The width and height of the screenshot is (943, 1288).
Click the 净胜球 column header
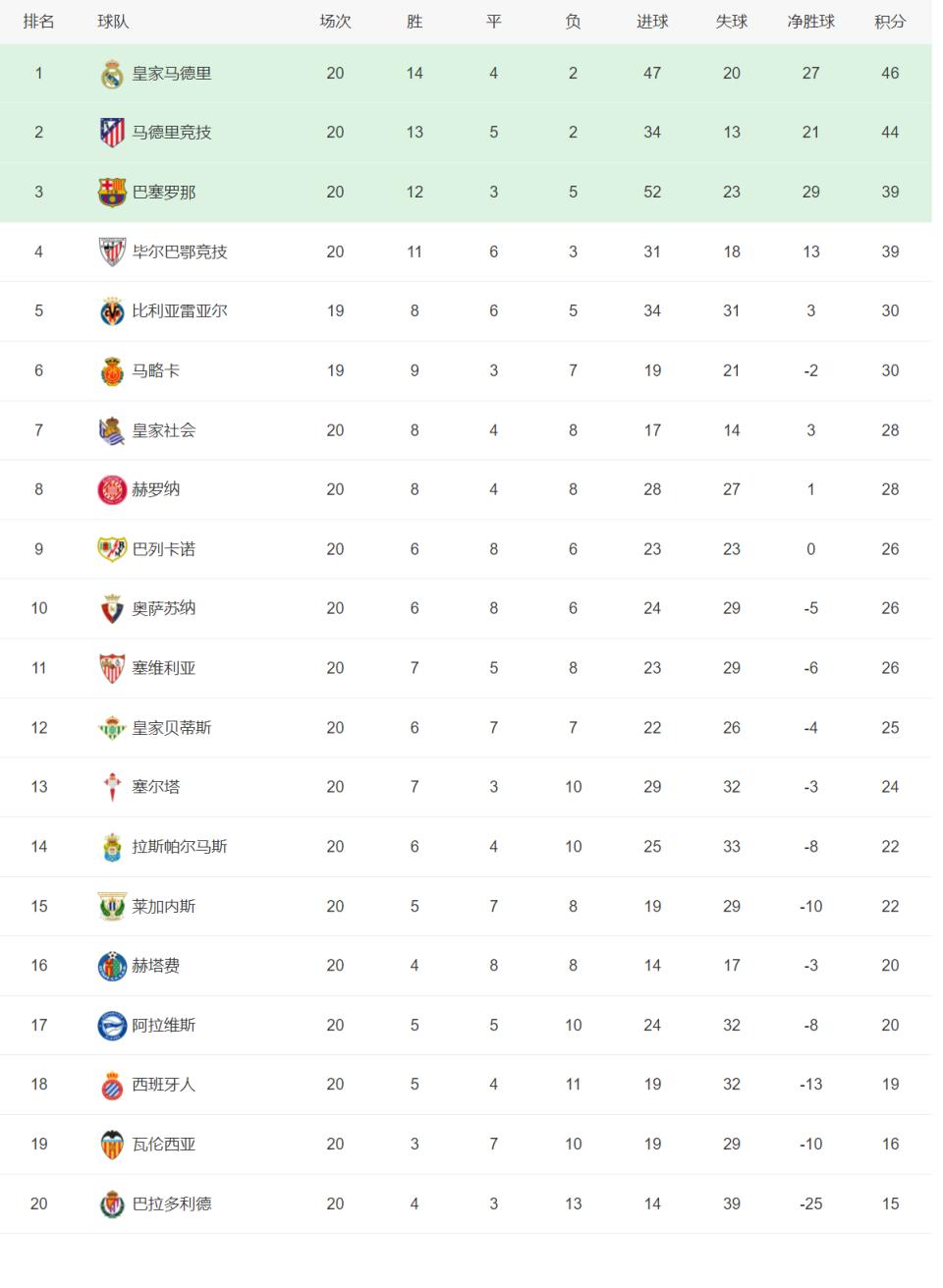pyautogui.click(x=810, y=22)
